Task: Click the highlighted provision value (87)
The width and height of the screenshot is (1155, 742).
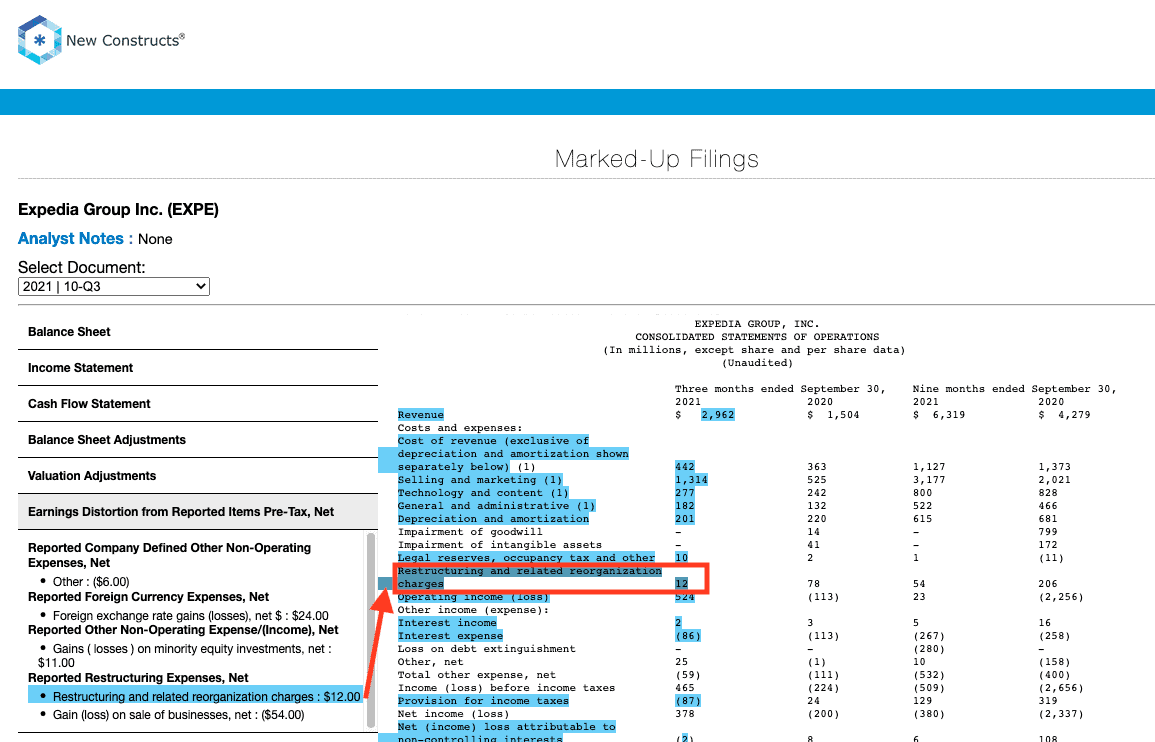Action: point(688,701)
